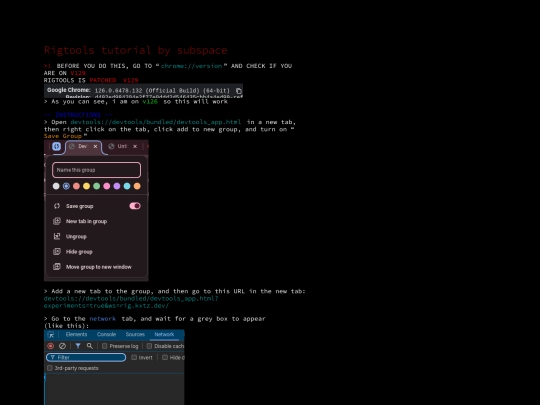
Task: Tick the Invert checkbox
Action: 134,357
